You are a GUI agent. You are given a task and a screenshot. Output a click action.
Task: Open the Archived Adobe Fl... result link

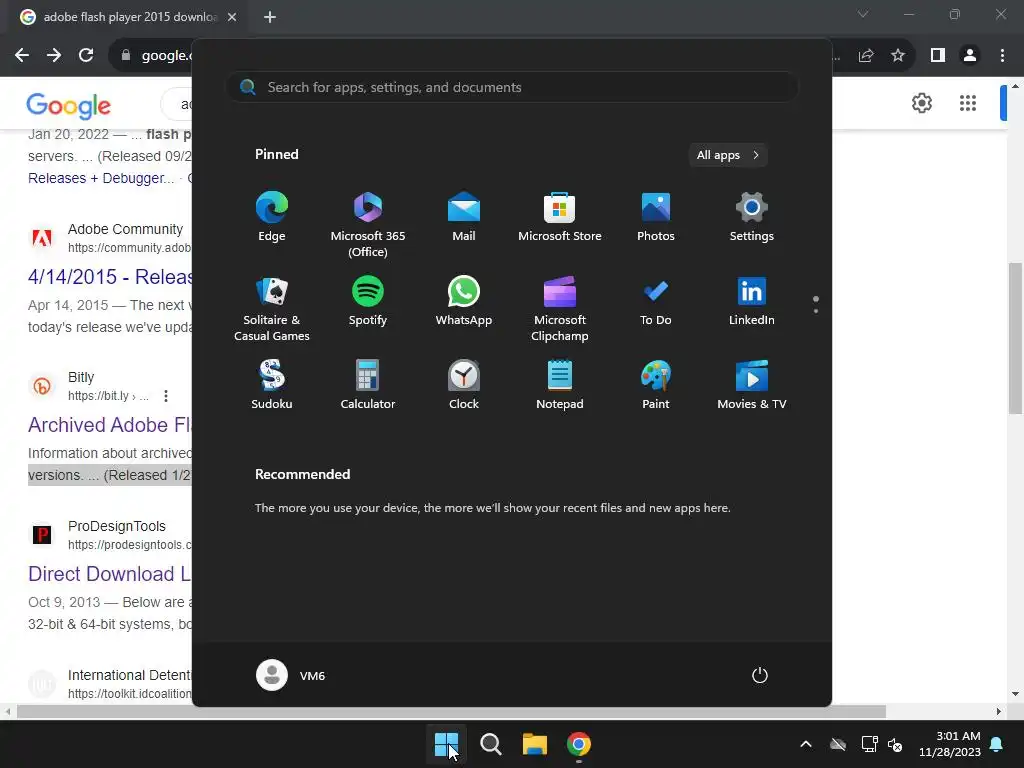tap(110, 425)
